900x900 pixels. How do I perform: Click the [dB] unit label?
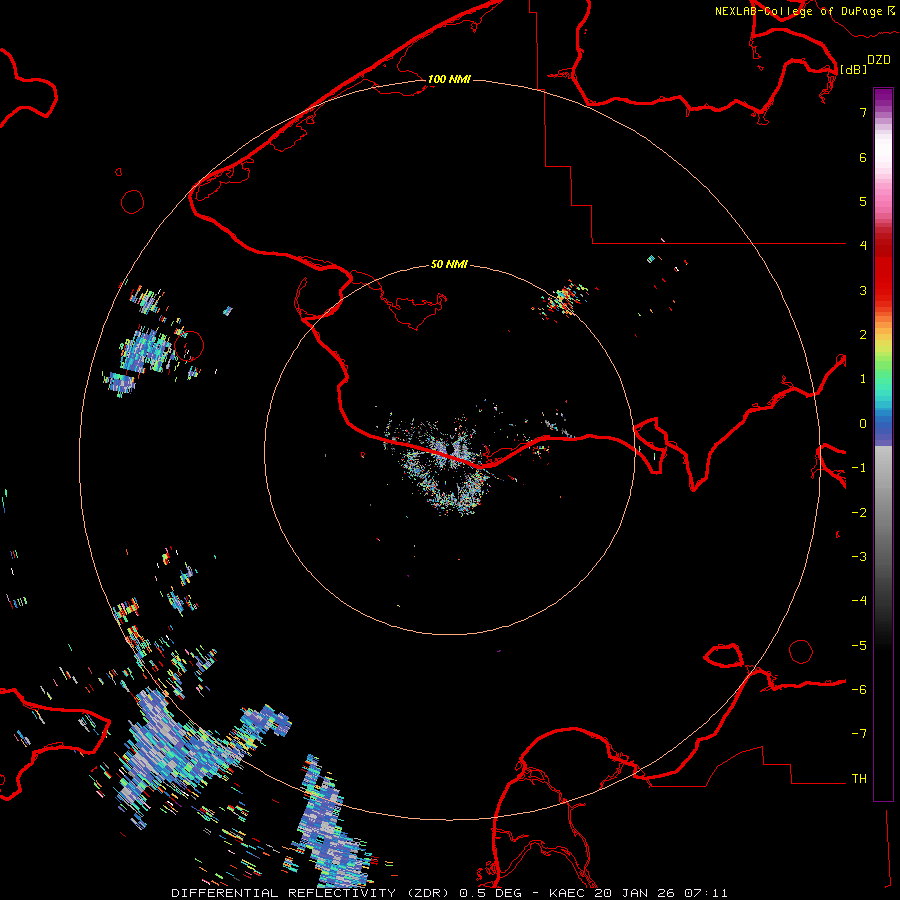point(853,69)
